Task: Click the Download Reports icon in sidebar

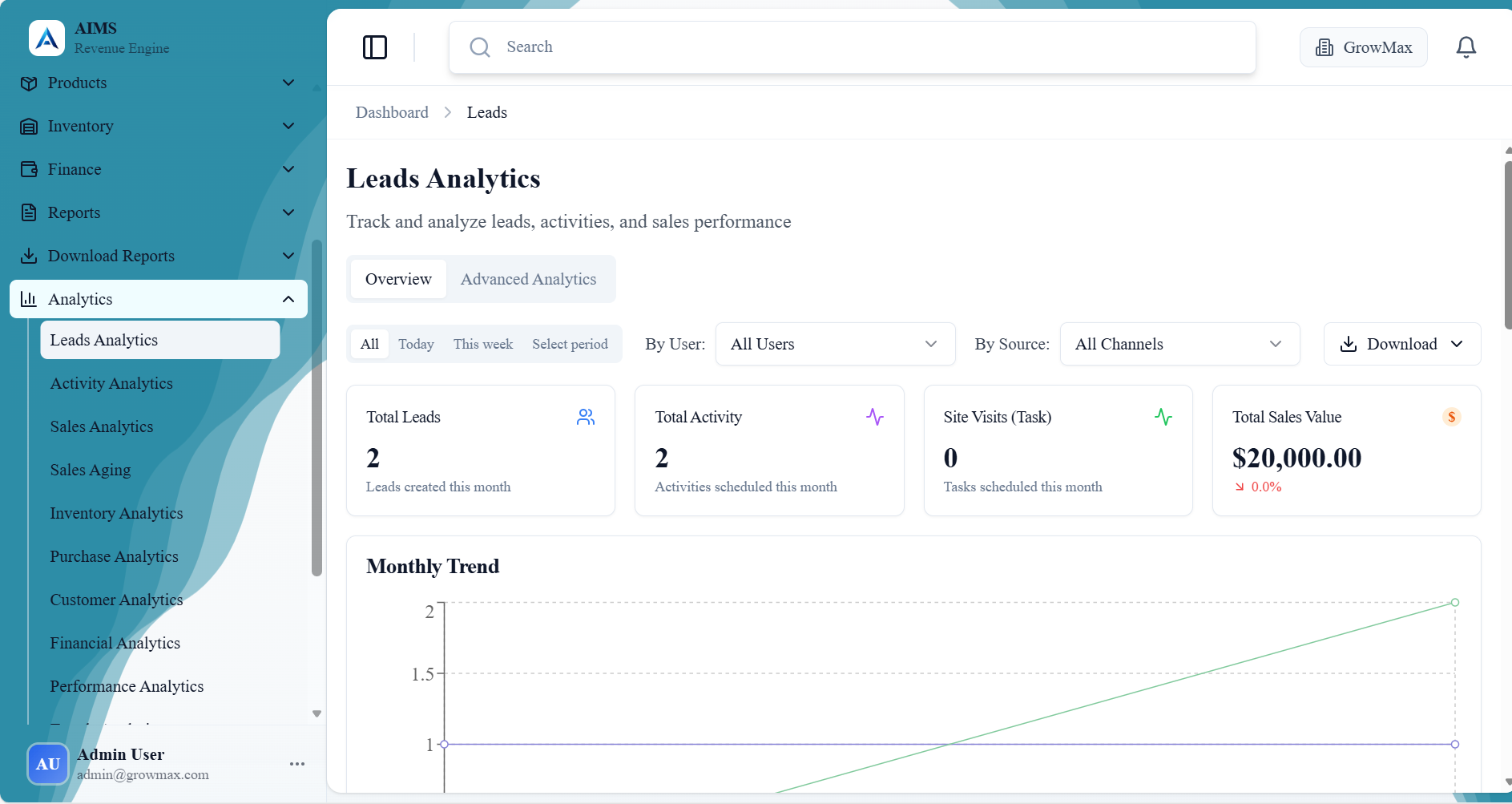Action: 29,256
